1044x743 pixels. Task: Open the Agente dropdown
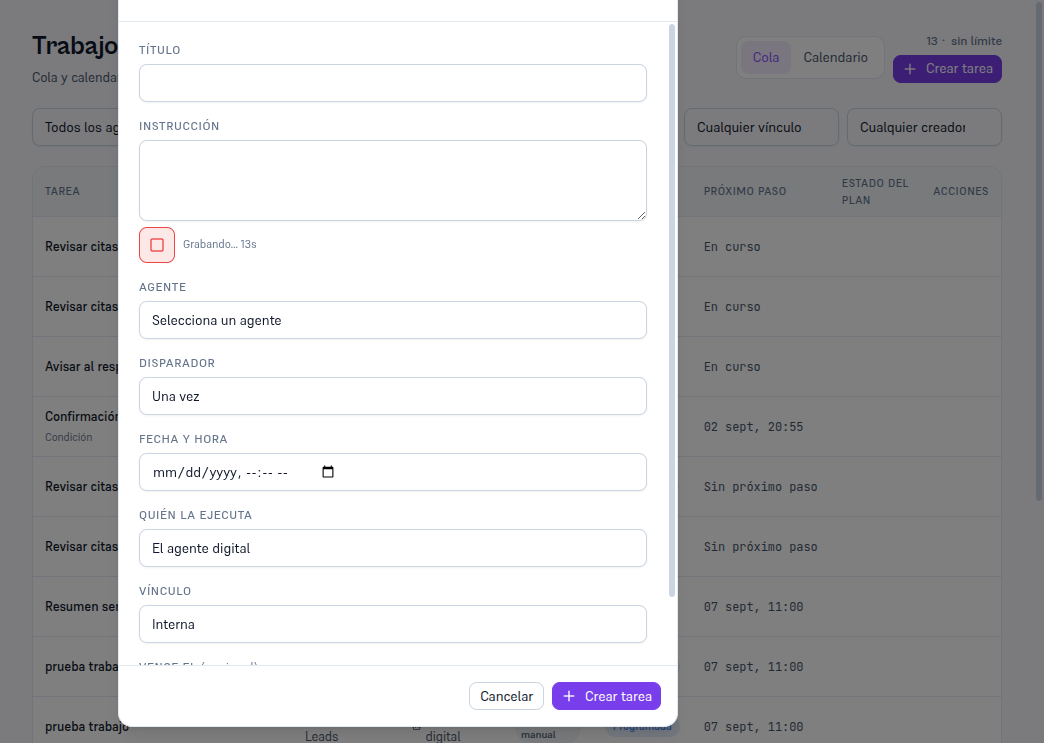pyautogui.click(x=393, y=320)
